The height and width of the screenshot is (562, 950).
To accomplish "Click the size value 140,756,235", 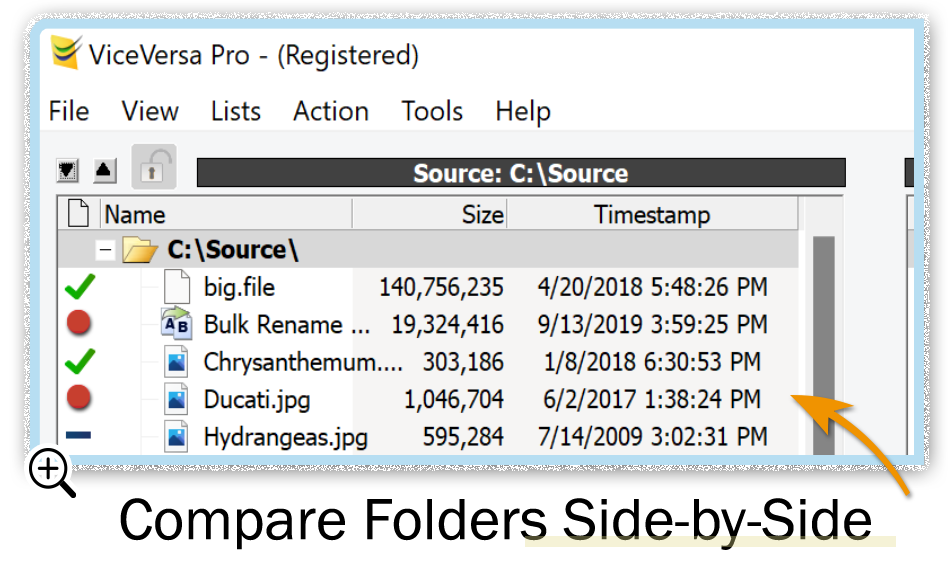I will coord(441,287).
